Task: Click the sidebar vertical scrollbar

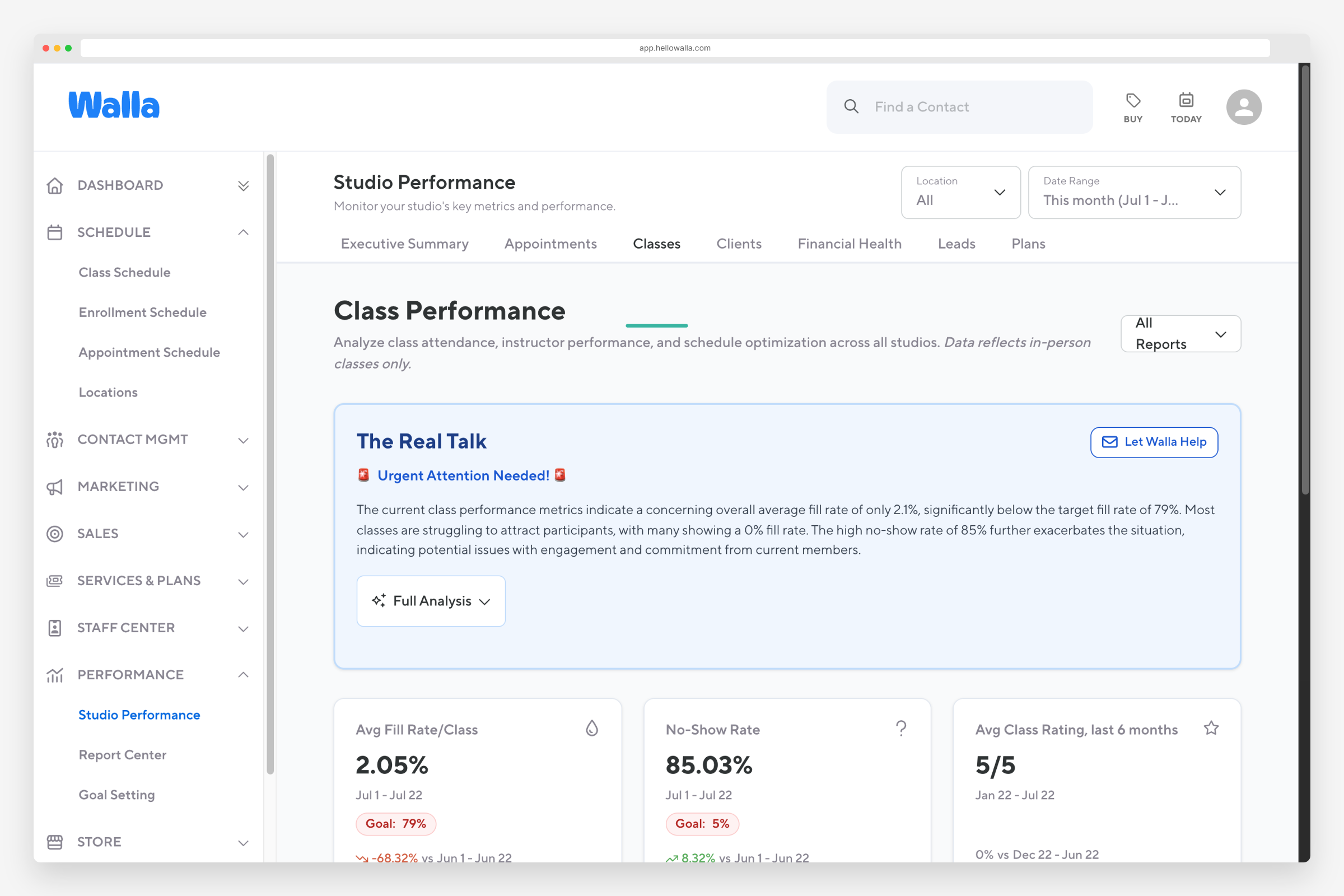Action: [x=270, y=464]
